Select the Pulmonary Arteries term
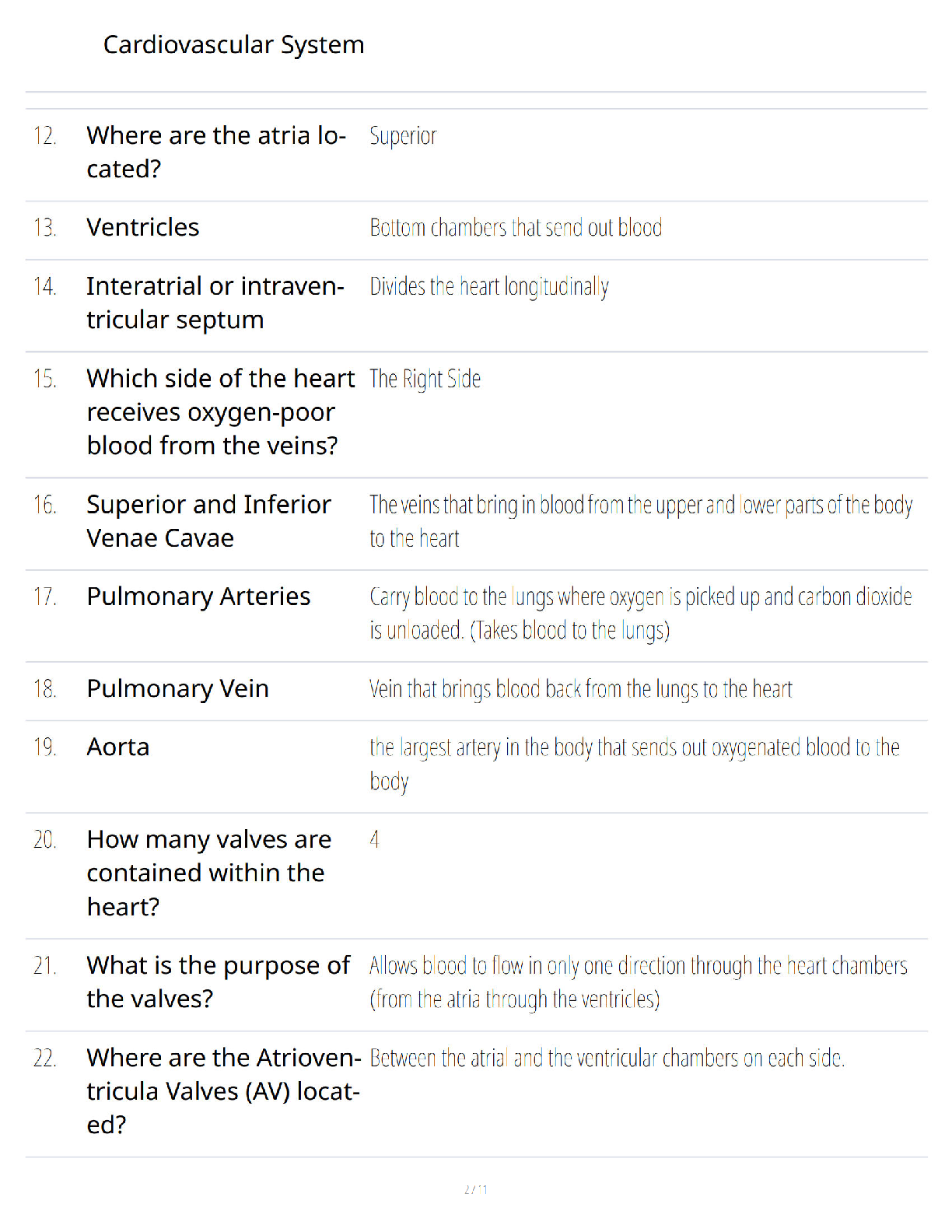Viewport: 952px width, 1232px height. coord(198,597)
